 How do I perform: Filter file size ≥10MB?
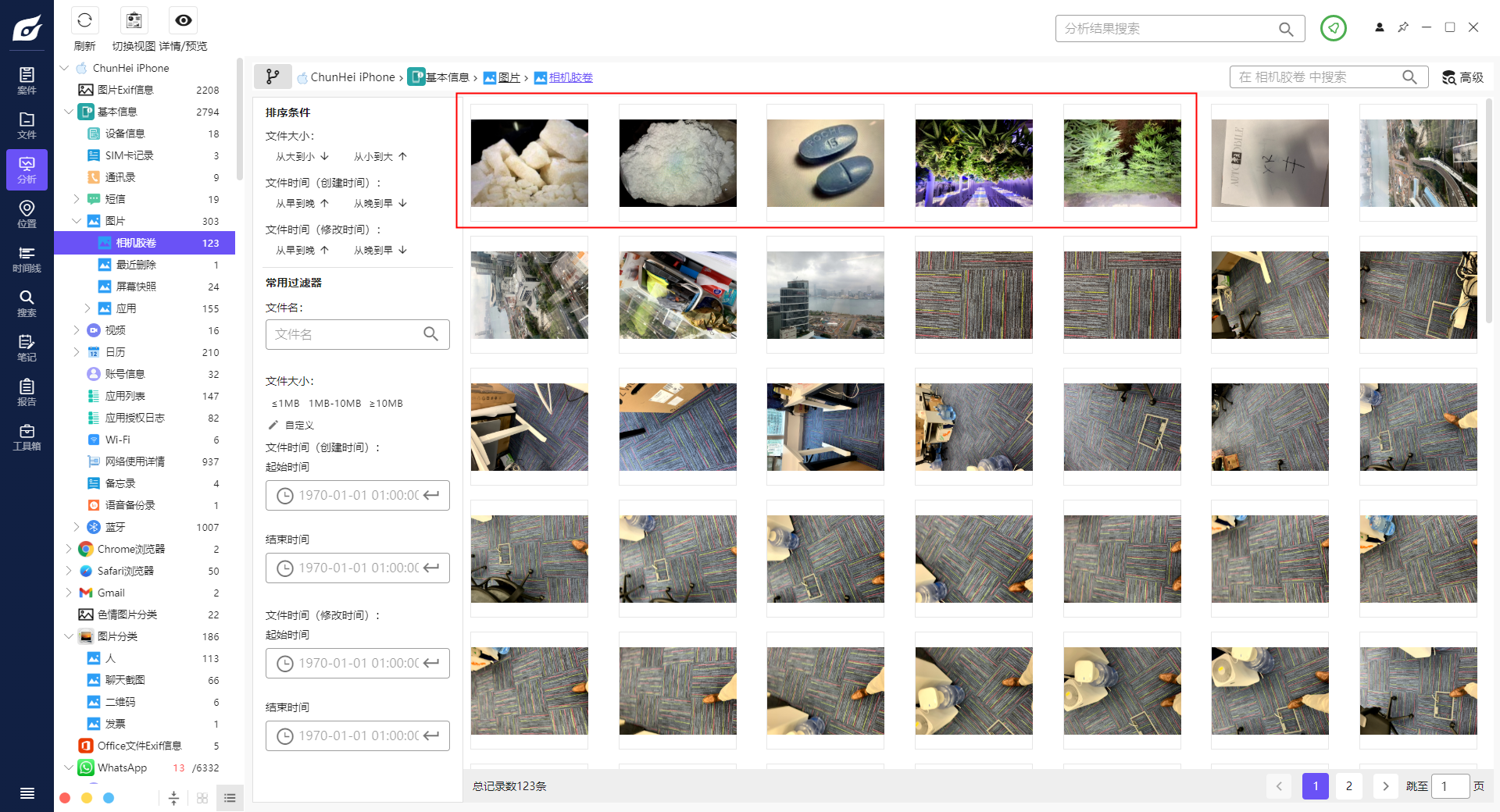(386, 404)
